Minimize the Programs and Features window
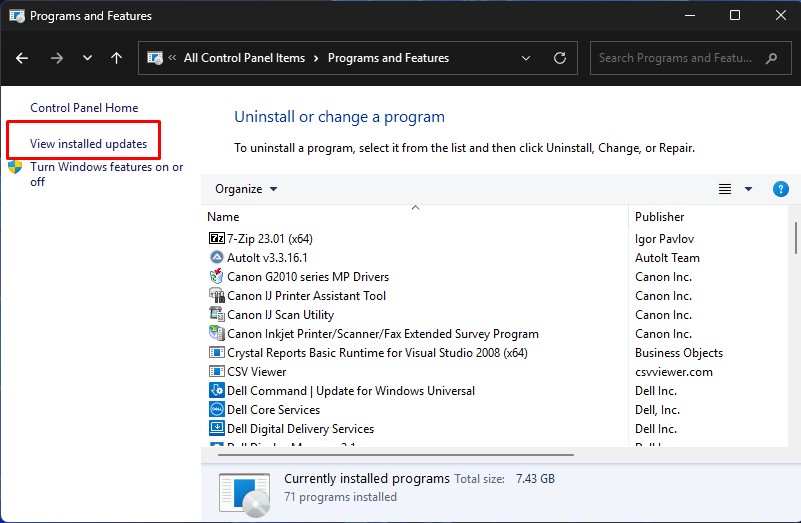This screenshot has height=523, width=801. 690,15
